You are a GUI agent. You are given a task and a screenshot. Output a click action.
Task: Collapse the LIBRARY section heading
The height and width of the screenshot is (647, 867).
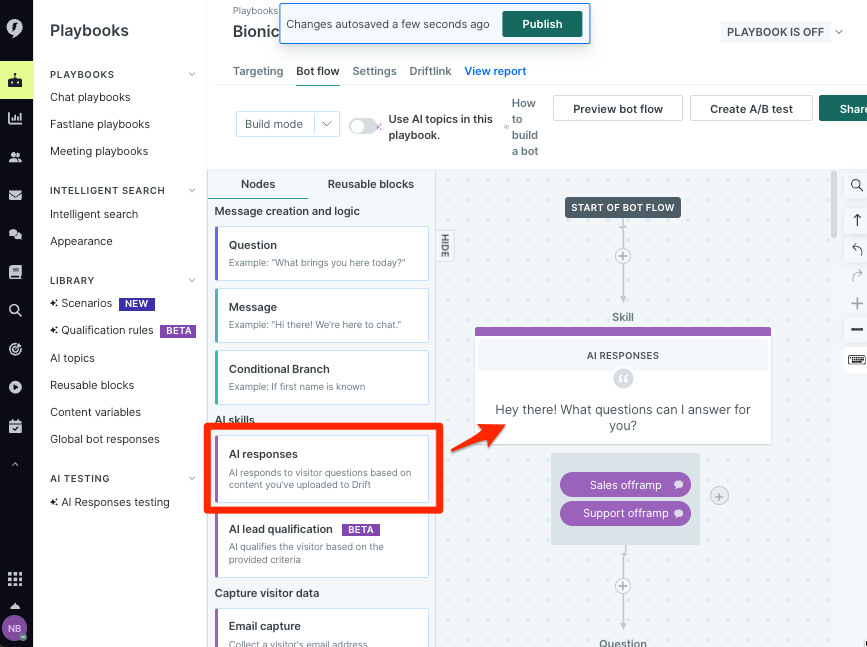[x=191, y=280]
